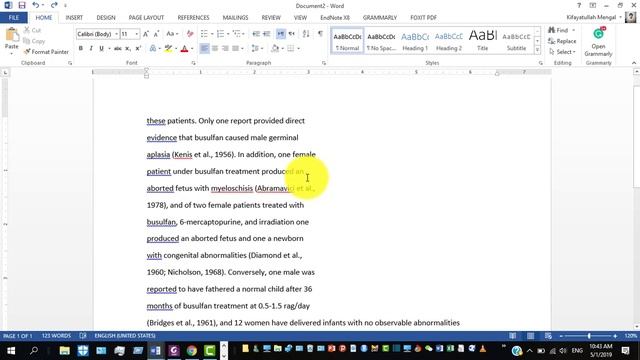Open the font size dropdown
640x360 pixels.
(137, 34)
